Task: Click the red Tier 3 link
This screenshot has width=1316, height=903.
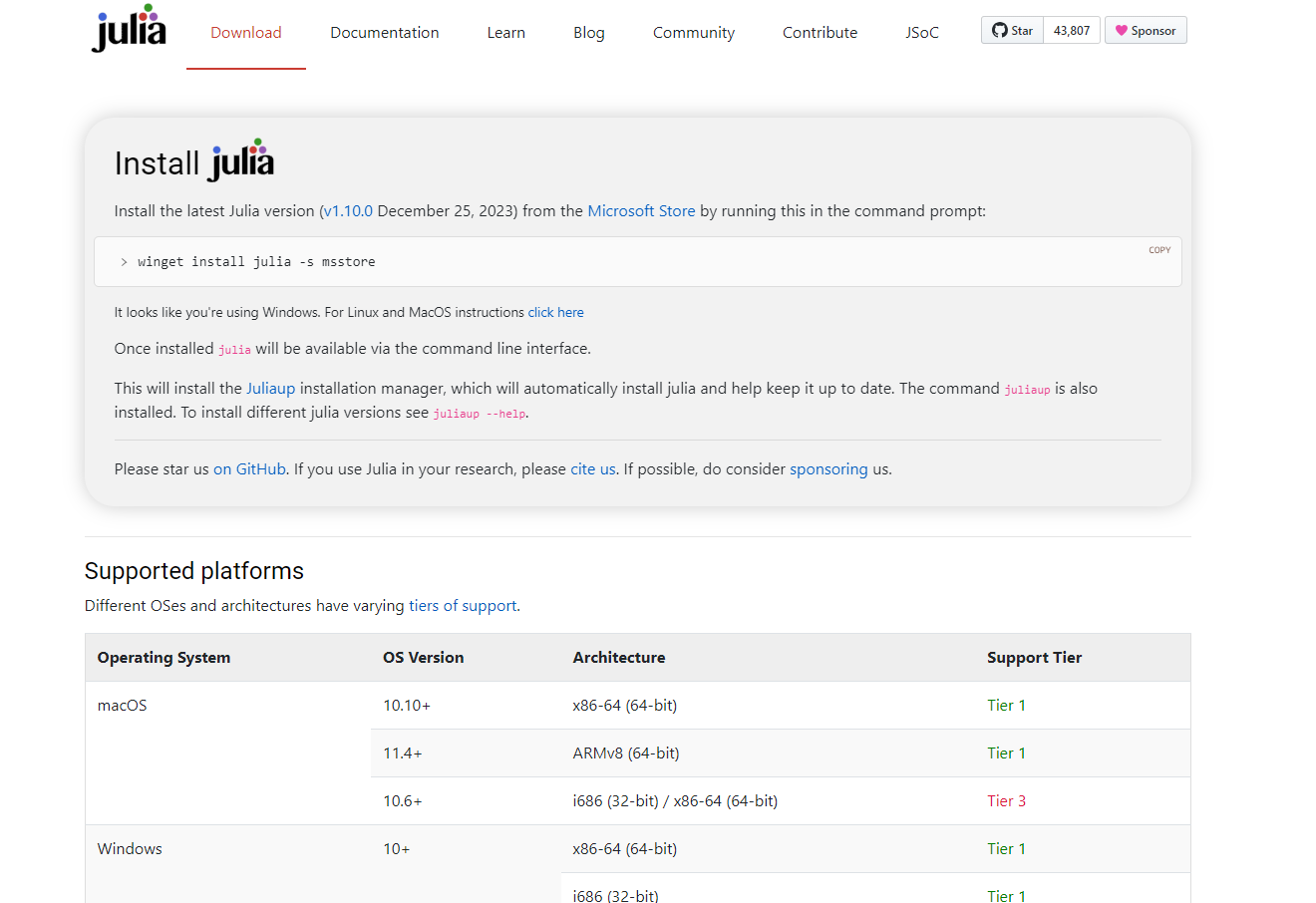Action: [1006, 801]
